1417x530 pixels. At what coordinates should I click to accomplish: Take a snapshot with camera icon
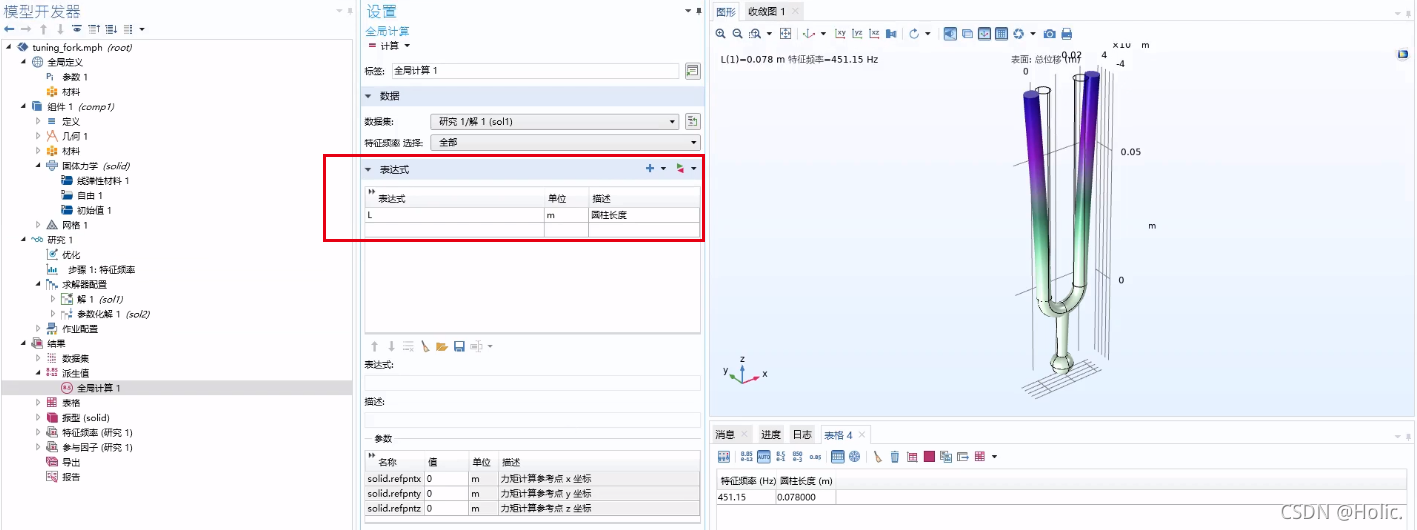[1050, 33]
